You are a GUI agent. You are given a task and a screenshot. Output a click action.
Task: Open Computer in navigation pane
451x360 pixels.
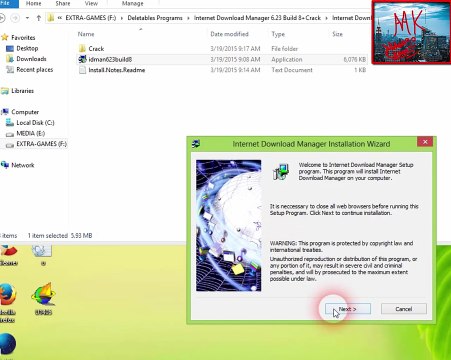point(25,112)
